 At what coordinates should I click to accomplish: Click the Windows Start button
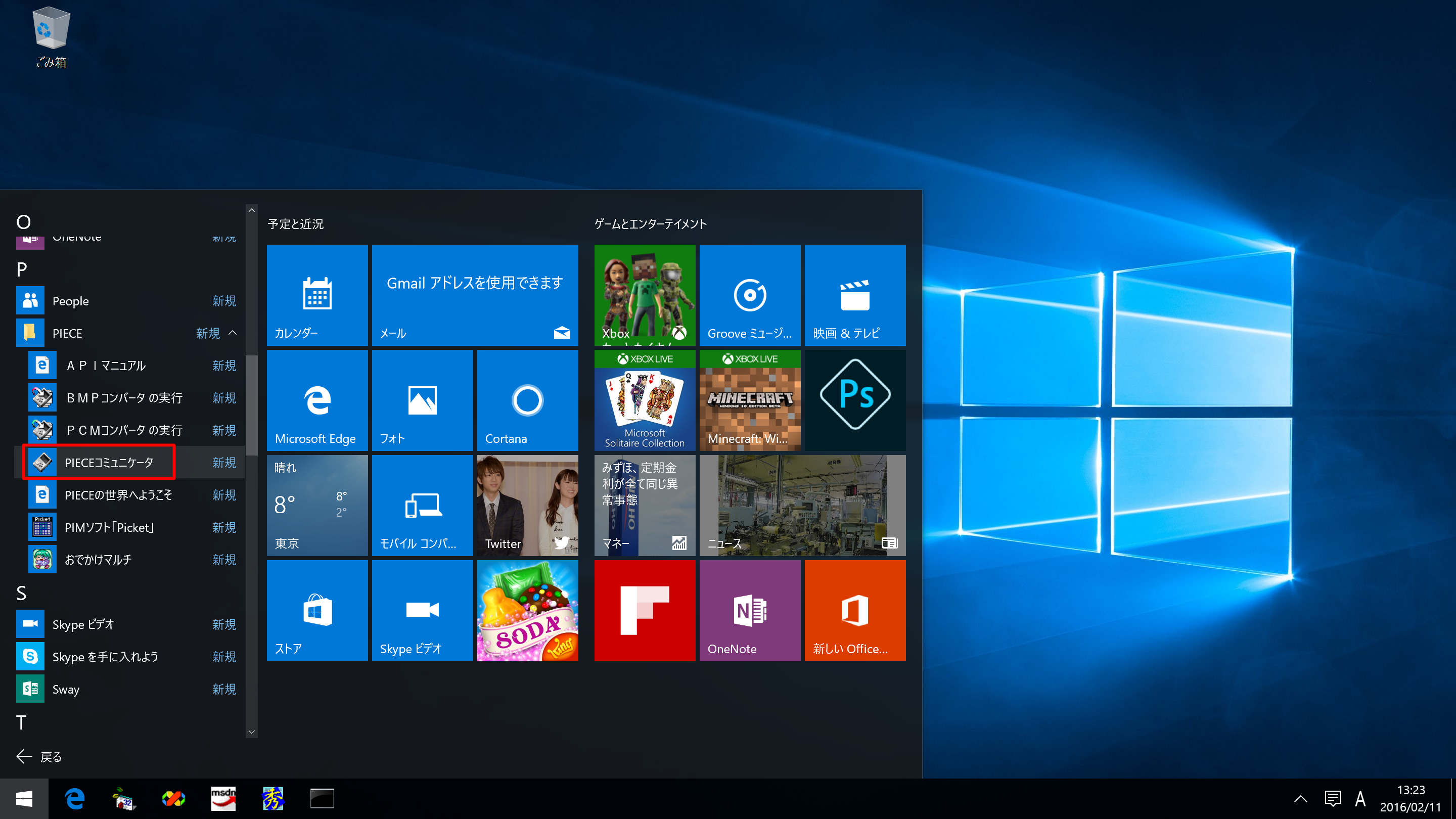tap(24, 799)
